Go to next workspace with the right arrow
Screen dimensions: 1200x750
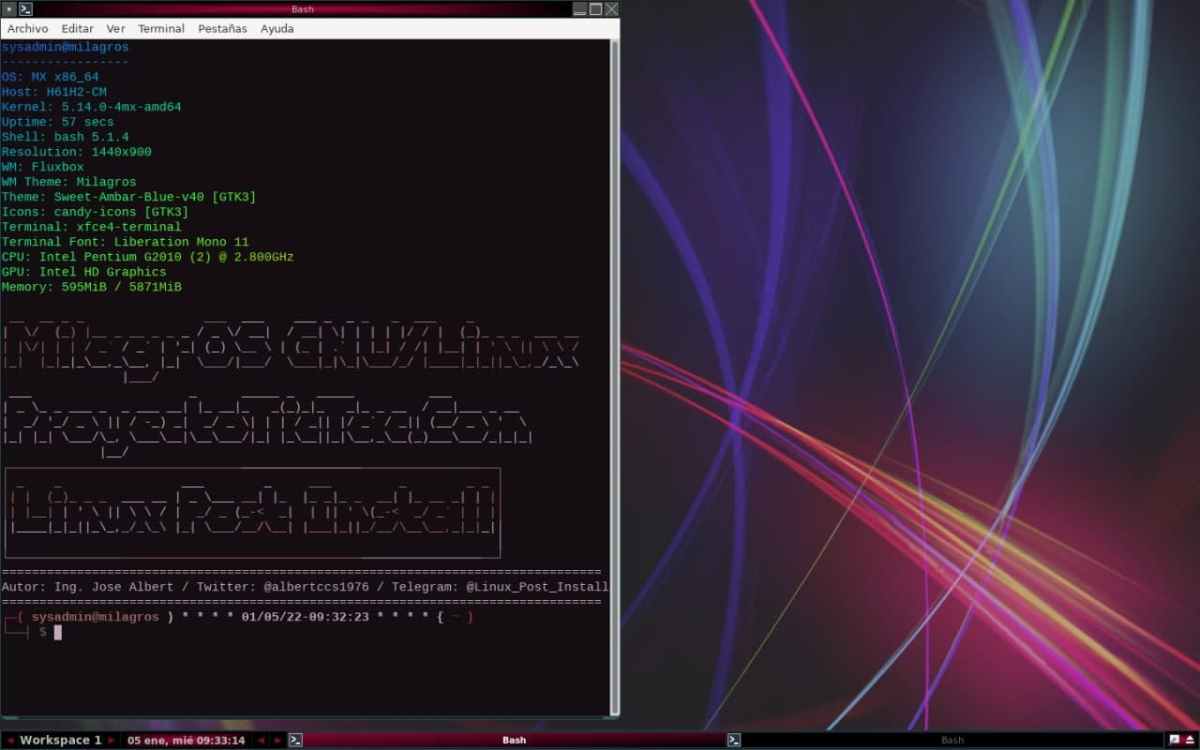point(113,740)
